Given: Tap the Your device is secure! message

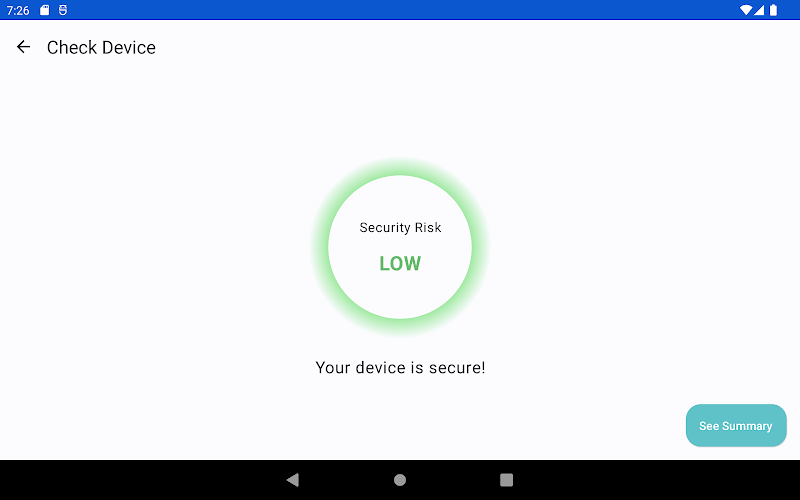Looking at the screenshot, I should tap(400, 367).
